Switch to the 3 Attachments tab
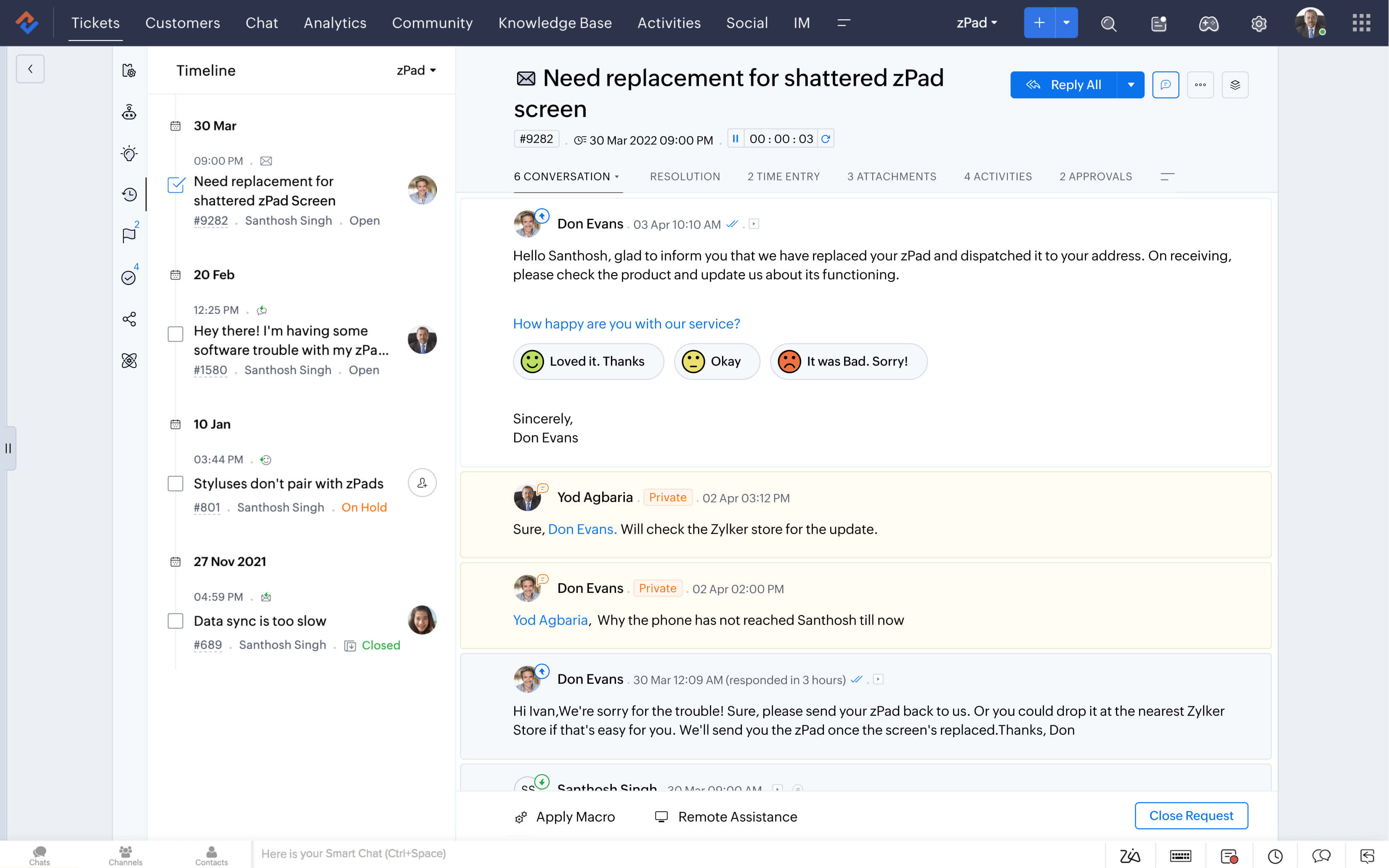This screenshot has height=868, width=1389. (891, 177)
